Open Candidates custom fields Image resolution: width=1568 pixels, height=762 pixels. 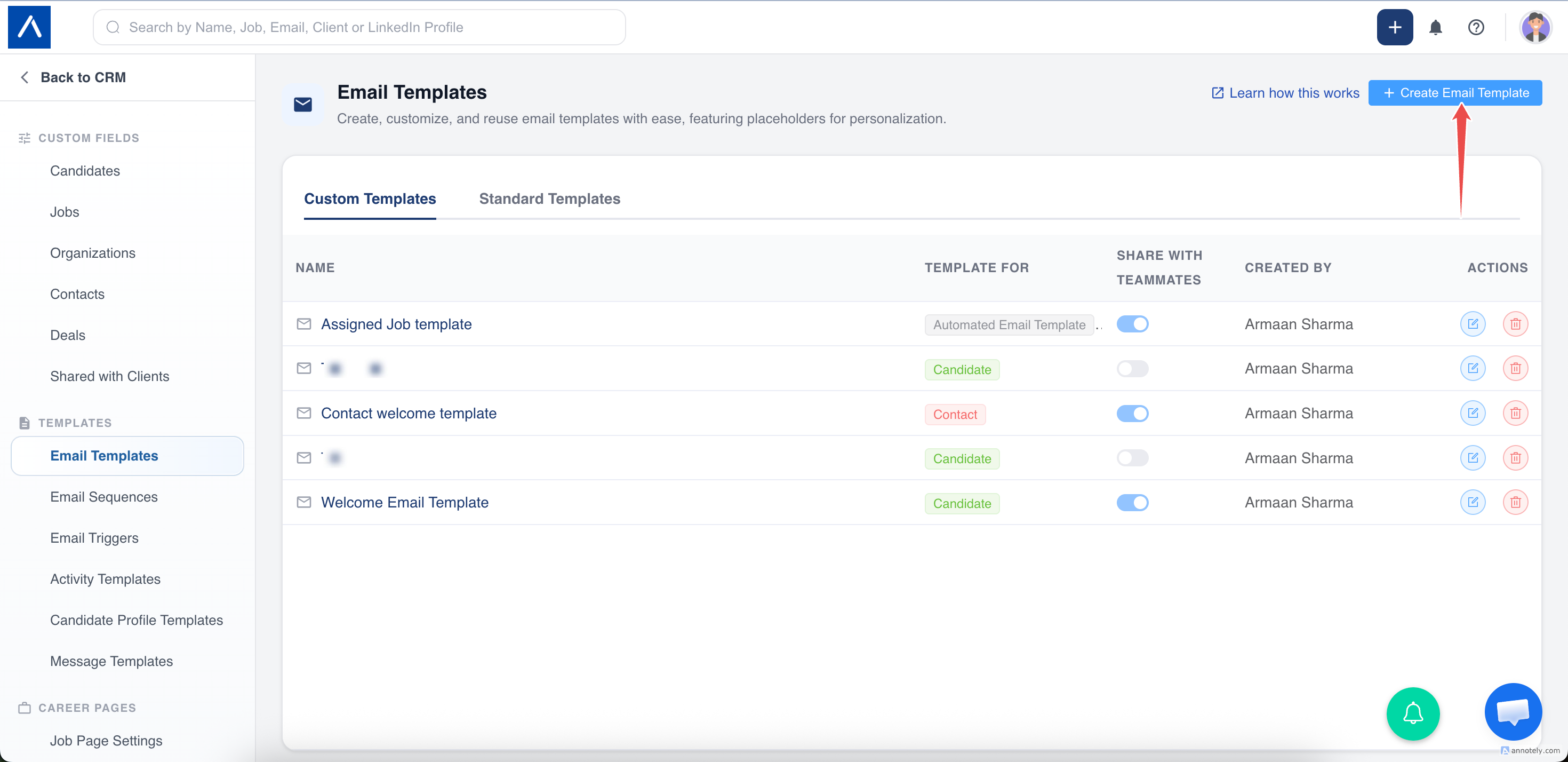point(85,171)
